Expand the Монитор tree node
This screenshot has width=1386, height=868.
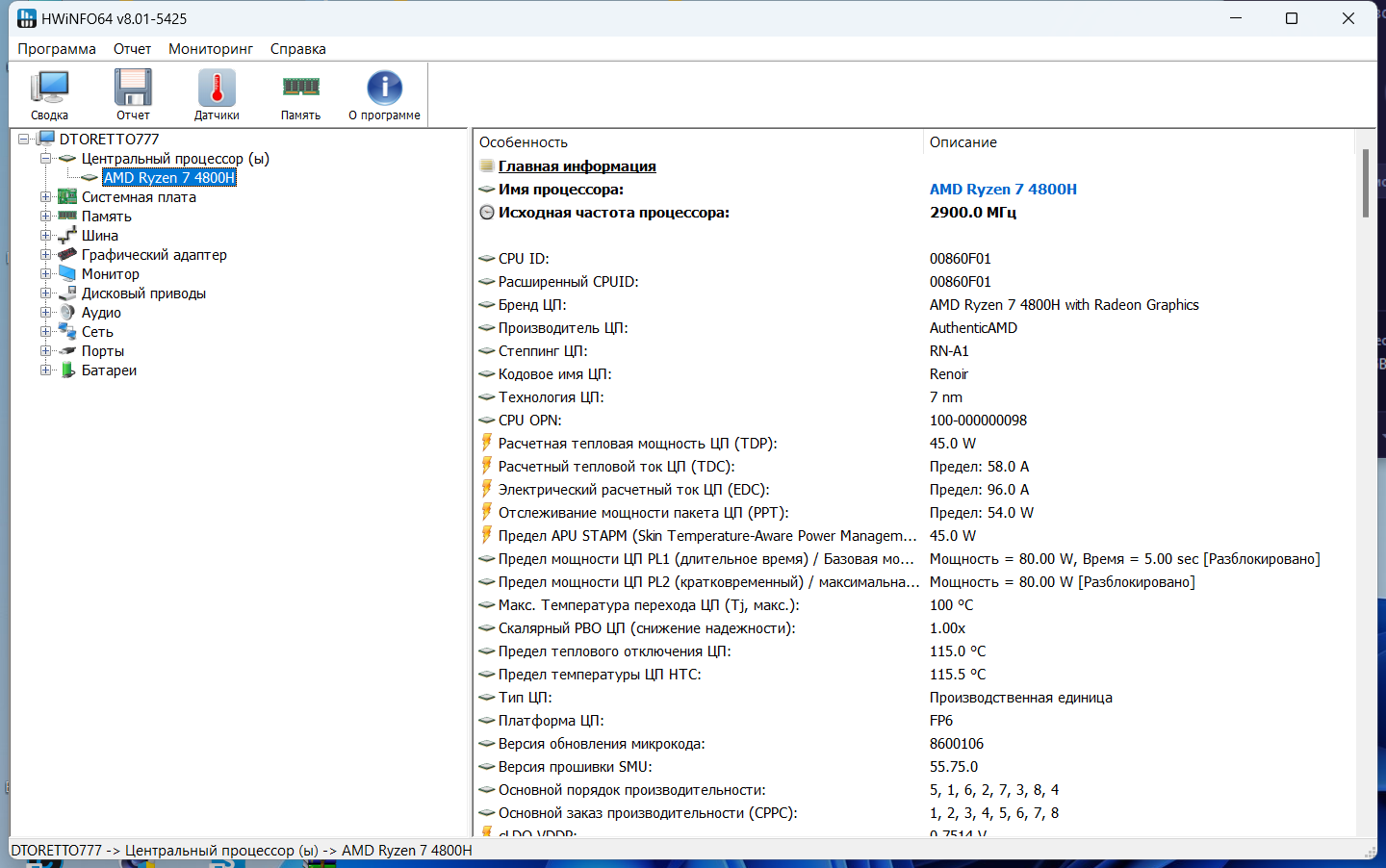coord(45,273)
